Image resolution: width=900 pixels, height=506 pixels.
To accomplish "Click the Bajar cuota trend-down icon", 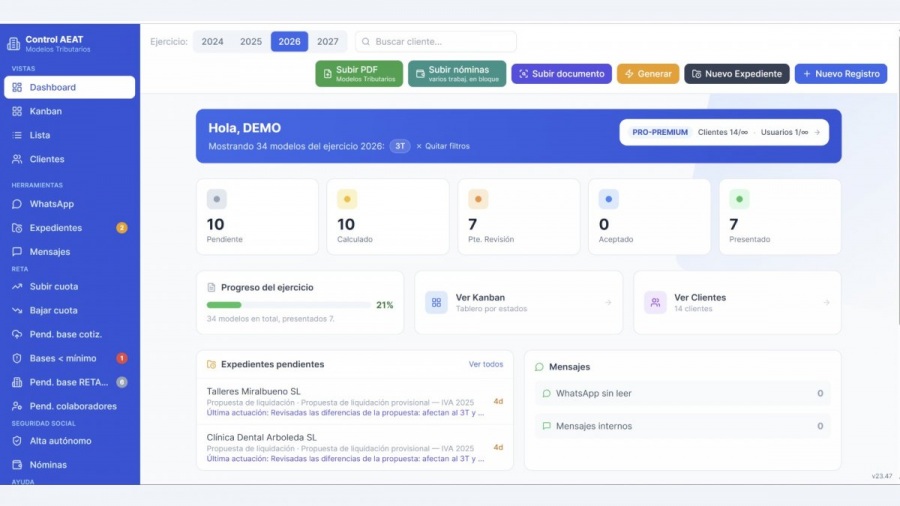I will (x=17, y=310).
